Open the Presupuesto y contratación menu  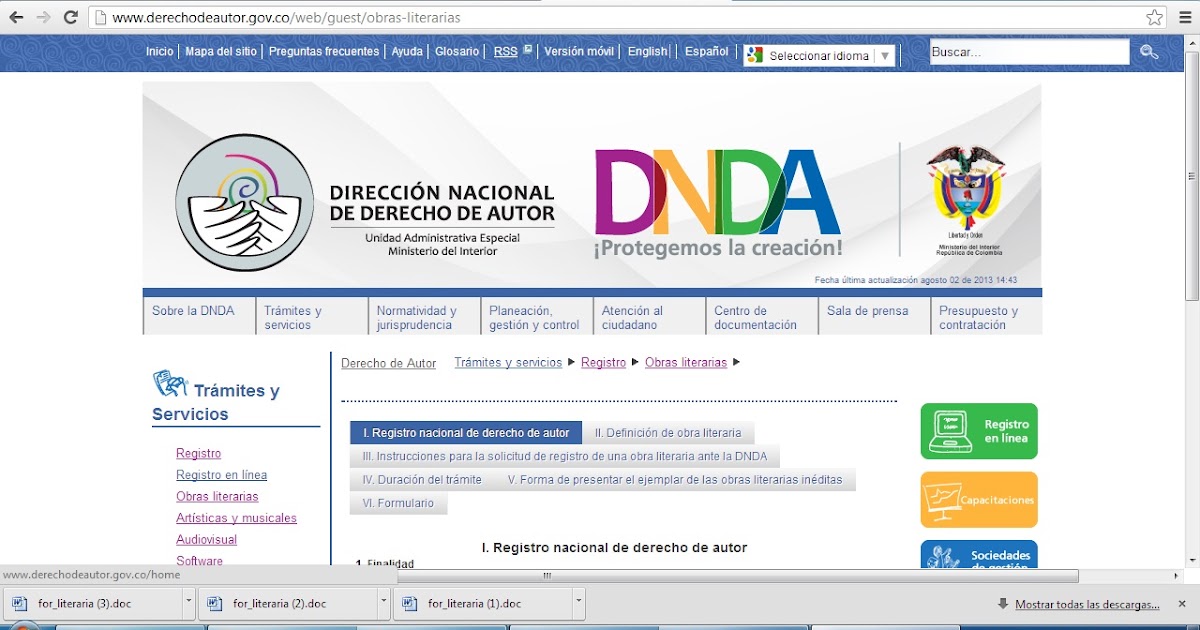coord(986,316)
